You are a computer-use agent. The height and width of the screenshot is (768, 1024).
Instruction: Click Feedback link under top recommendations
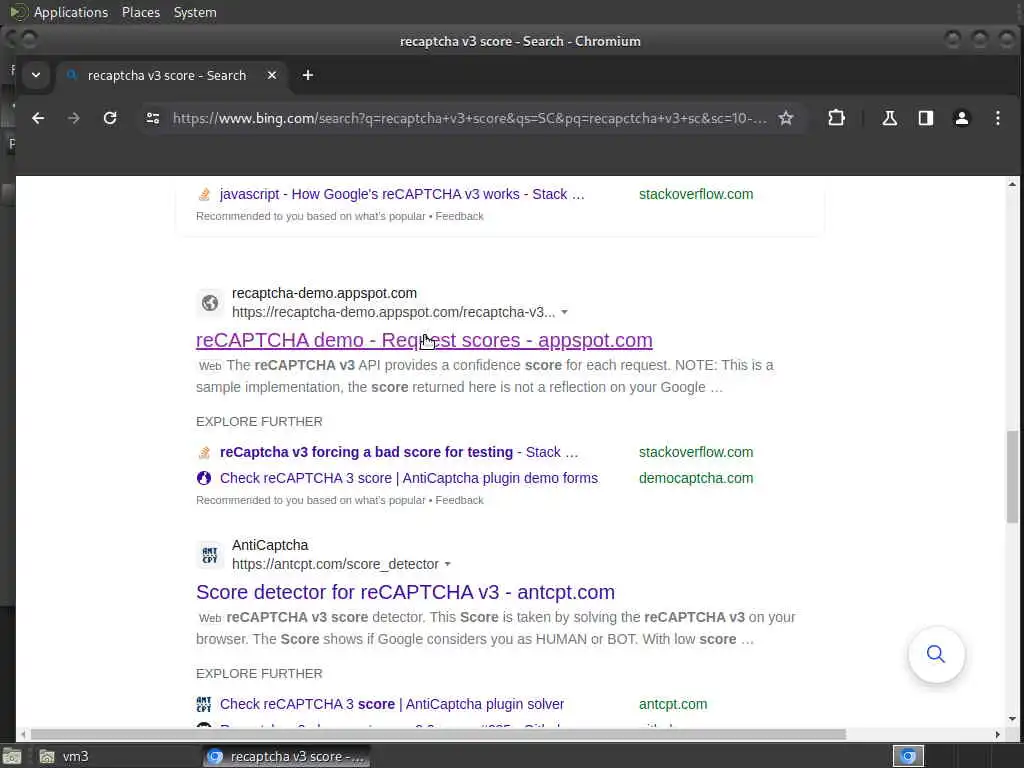click(459, 216)
